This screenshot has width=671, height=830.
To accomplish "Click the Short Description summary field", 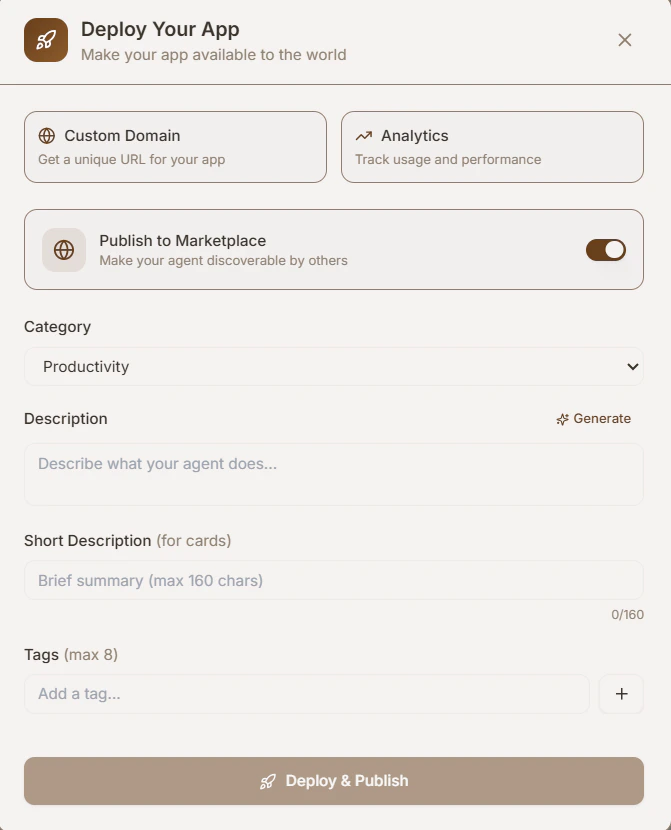I will [334, 580].
